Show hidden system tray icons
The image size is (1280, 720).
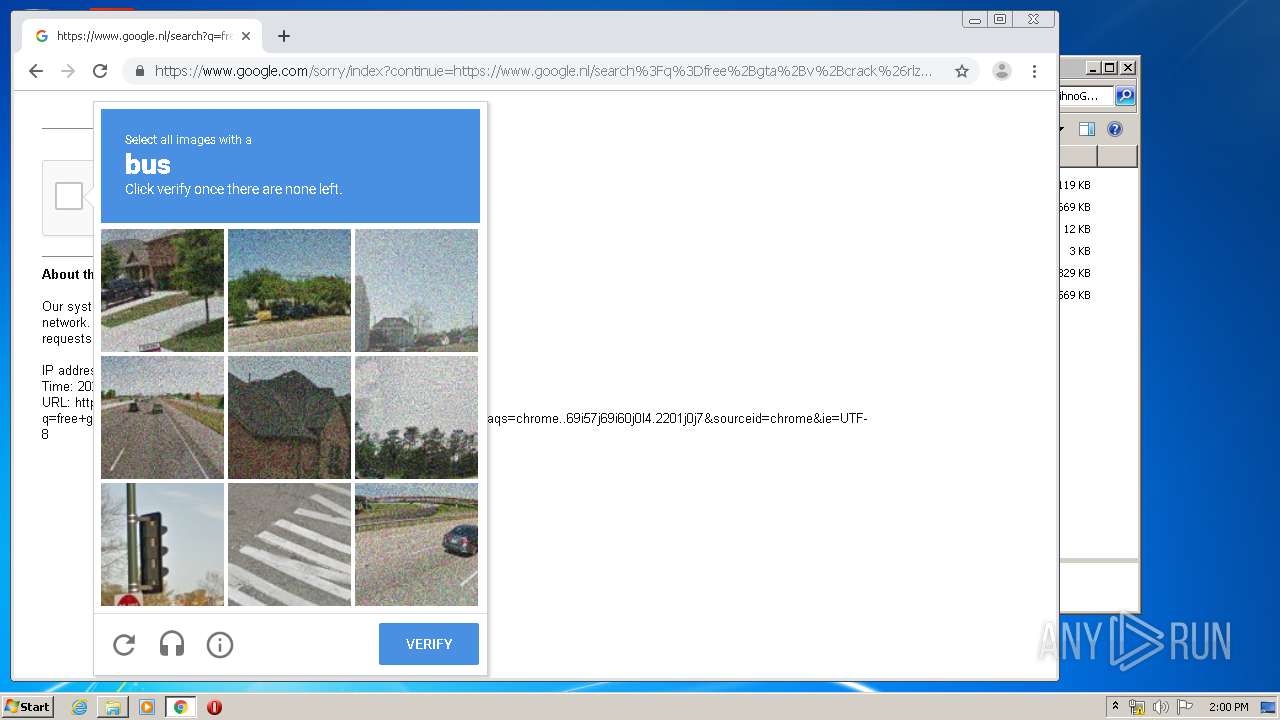coord(1115,707)
